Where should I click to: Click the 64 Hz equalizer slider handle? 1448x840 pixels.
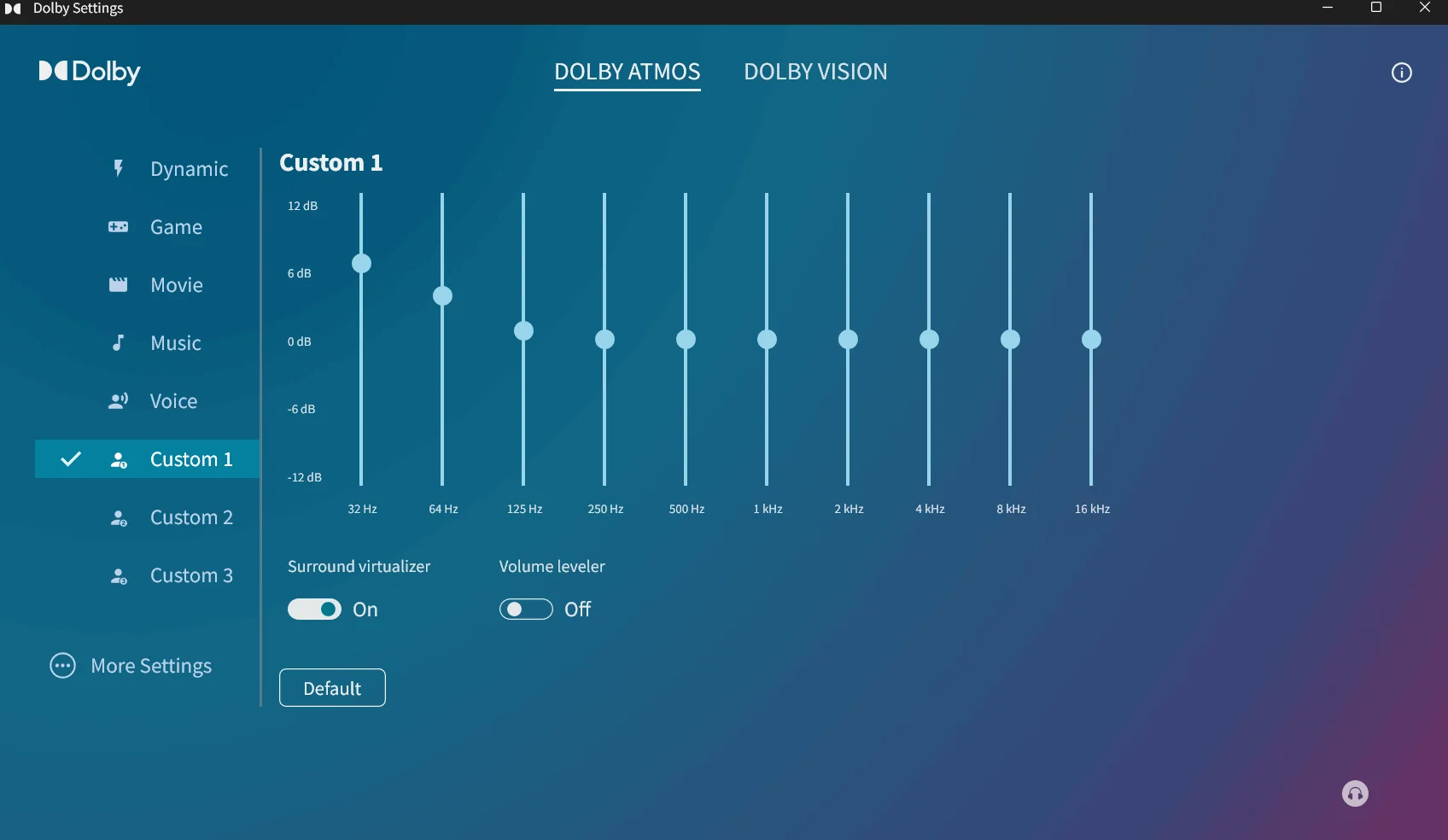(442, 296)
